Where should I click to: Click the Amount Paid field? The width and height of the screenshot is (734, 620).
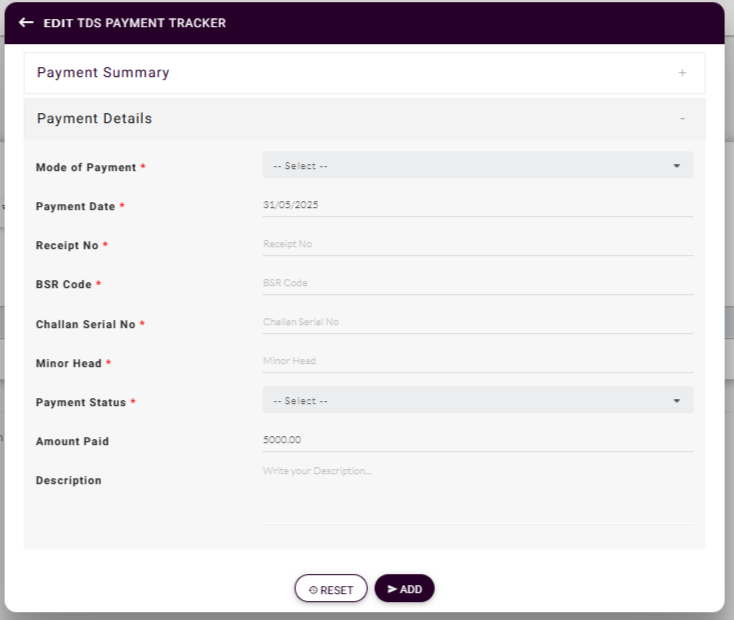pos(477,440)
